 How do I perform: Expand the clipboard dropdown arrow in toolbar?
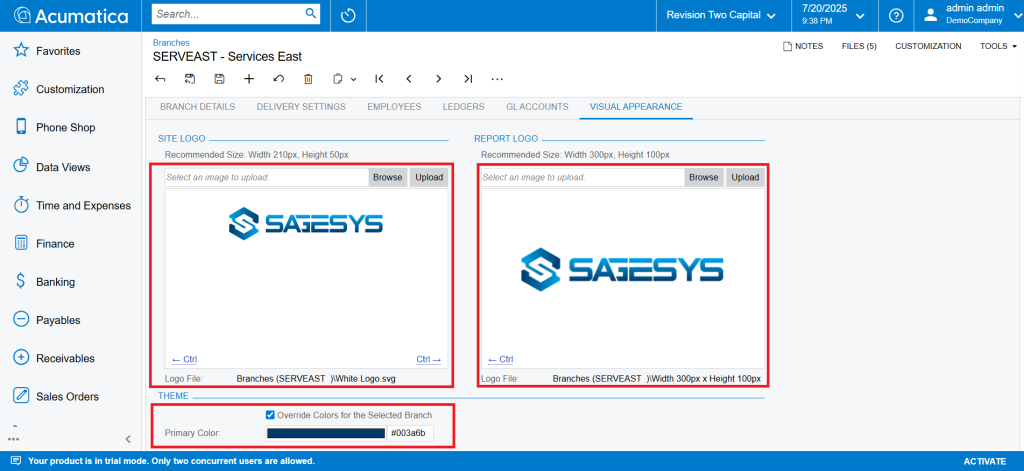(354, 79)
